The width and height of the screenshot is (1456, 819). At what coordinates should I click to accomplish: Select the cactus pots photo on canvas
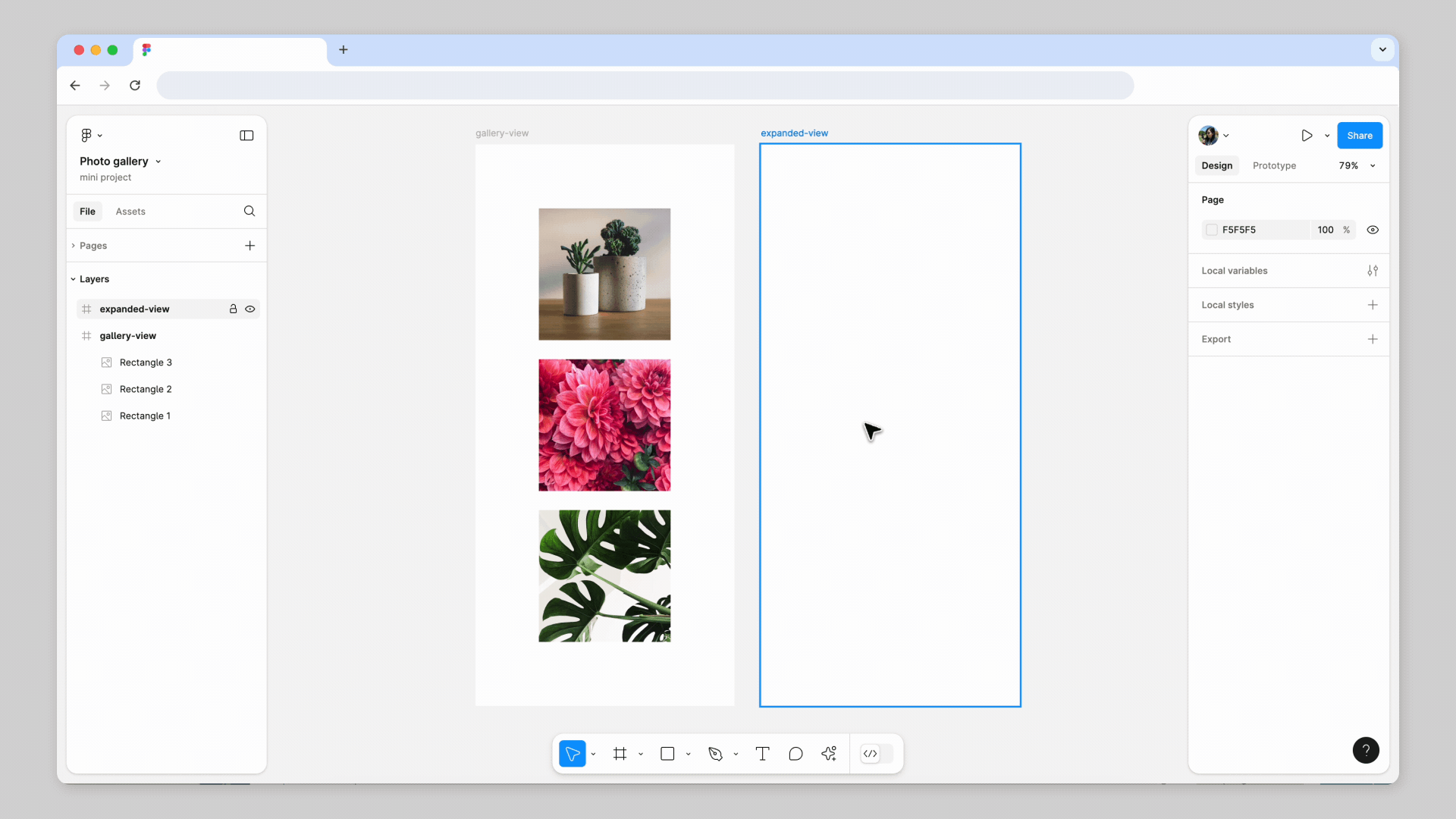pos(604,274)
